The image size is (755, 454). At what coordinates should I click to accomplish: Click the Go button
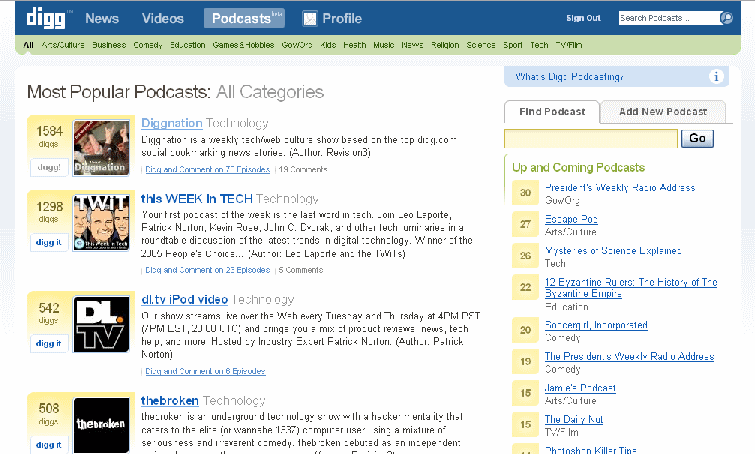coord(697,139)
